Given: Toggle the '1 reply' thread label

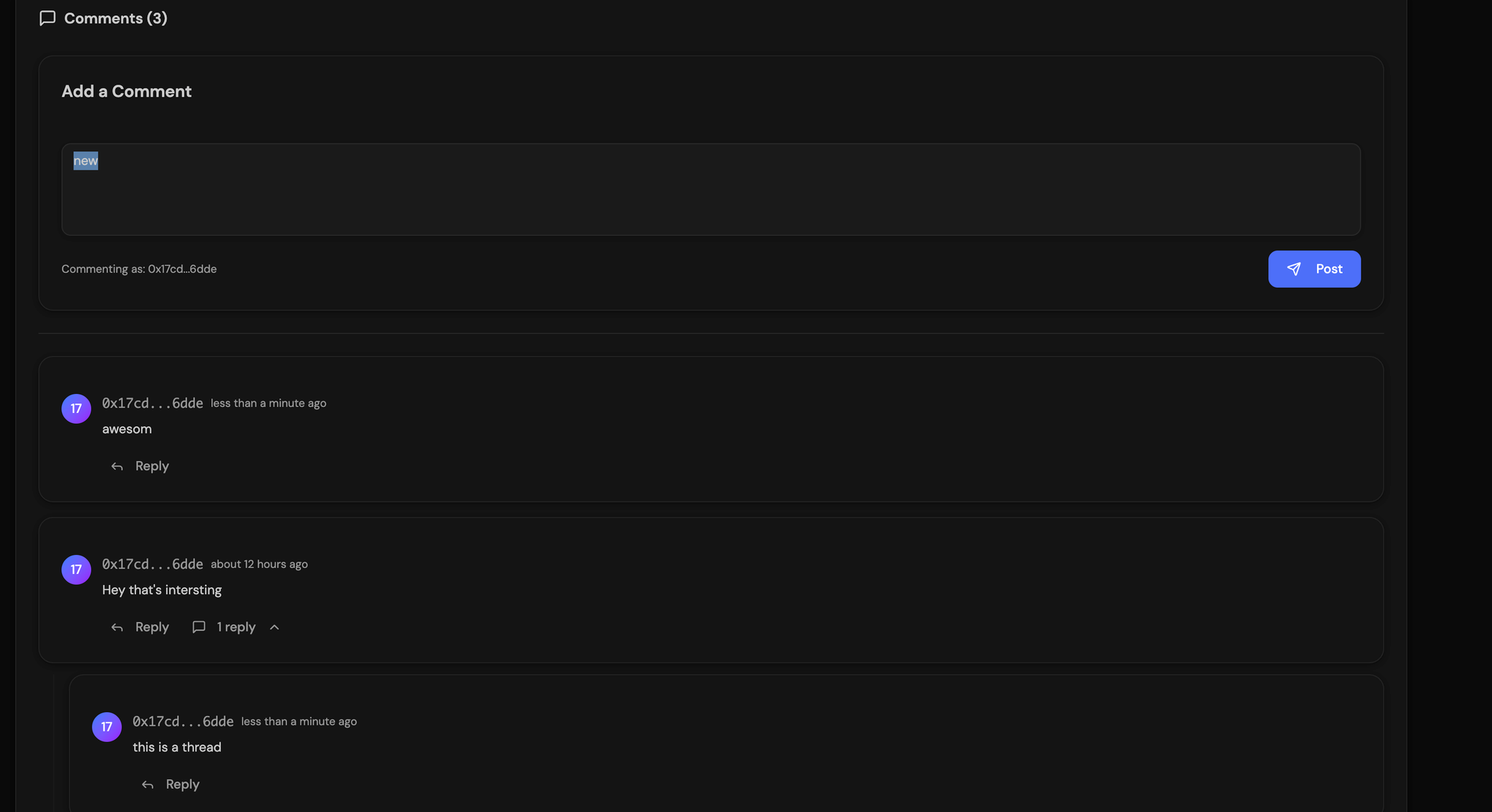Looking at the screenshot, I should point(236,627).
